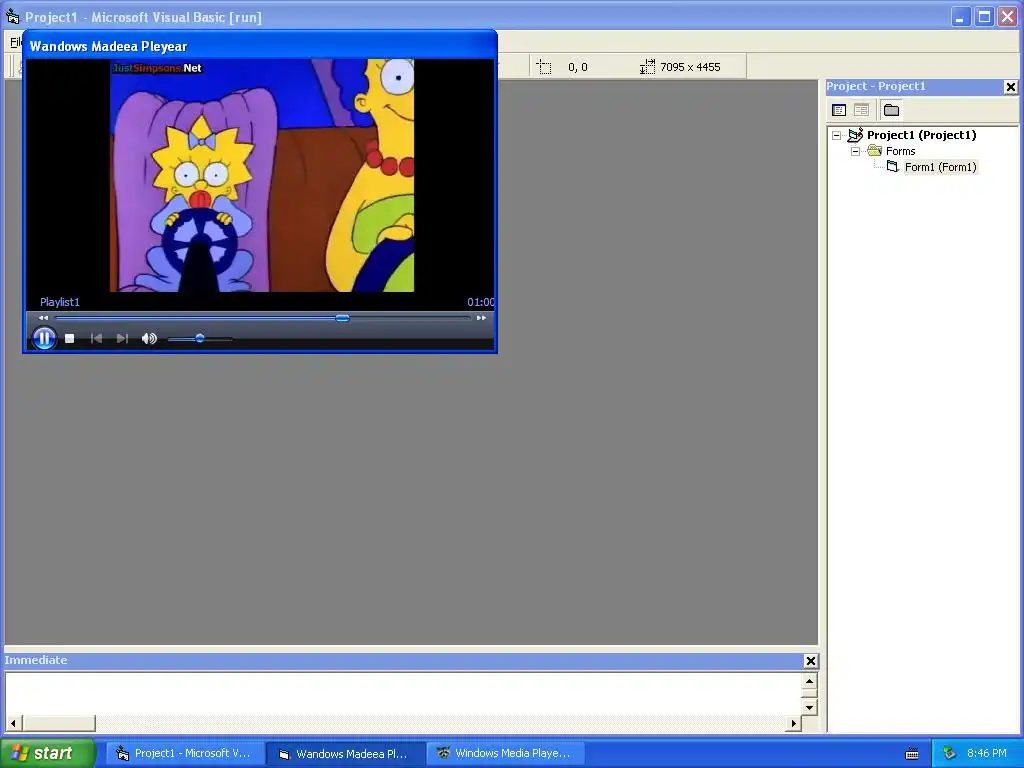Rewind using the seek bar's left arrows
The height and width of the screenshot is (768, 1024).
(x=43, y=318)
